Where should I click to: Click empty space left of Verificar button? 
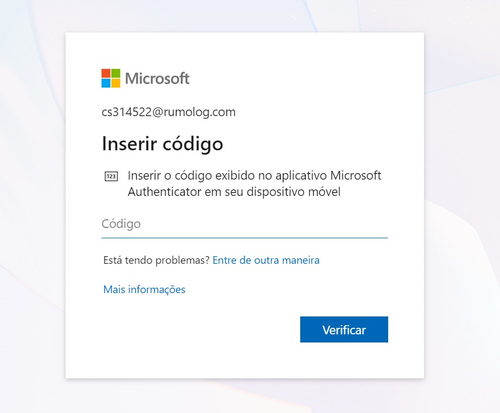point(200,329)
